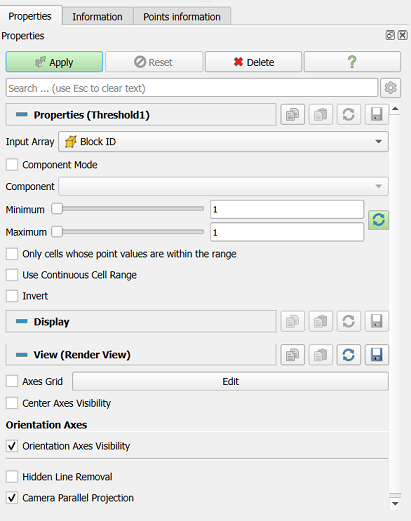
Task: Save Render View settings as default
Action: pos(377,355)
